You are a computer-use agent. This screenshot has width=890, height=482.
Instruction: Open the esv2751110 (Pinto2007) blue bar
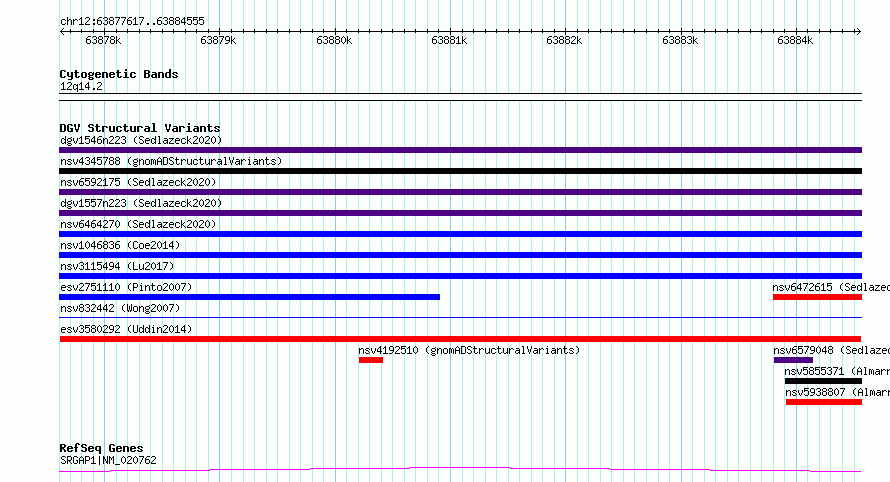pos(249,297)
